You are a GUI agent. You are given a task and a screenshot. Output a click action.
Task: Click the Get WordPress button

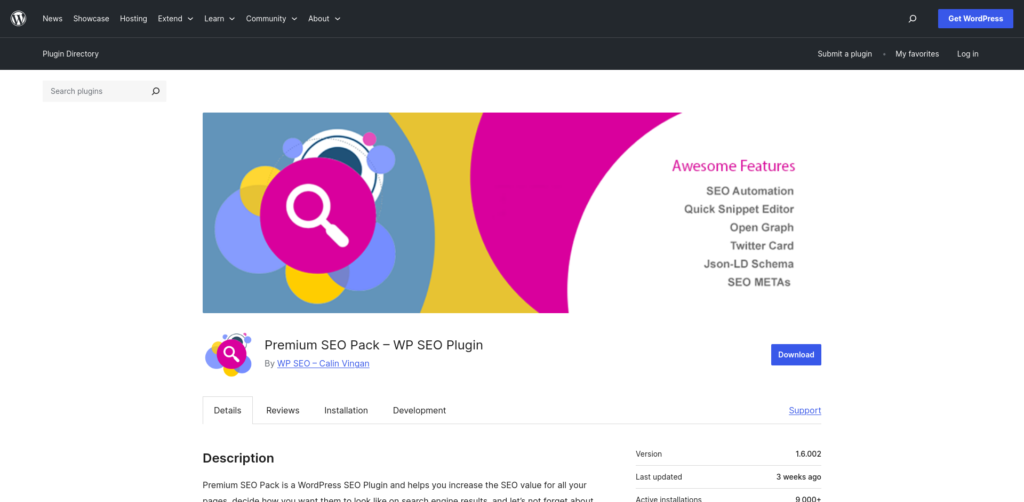[975, 18]
